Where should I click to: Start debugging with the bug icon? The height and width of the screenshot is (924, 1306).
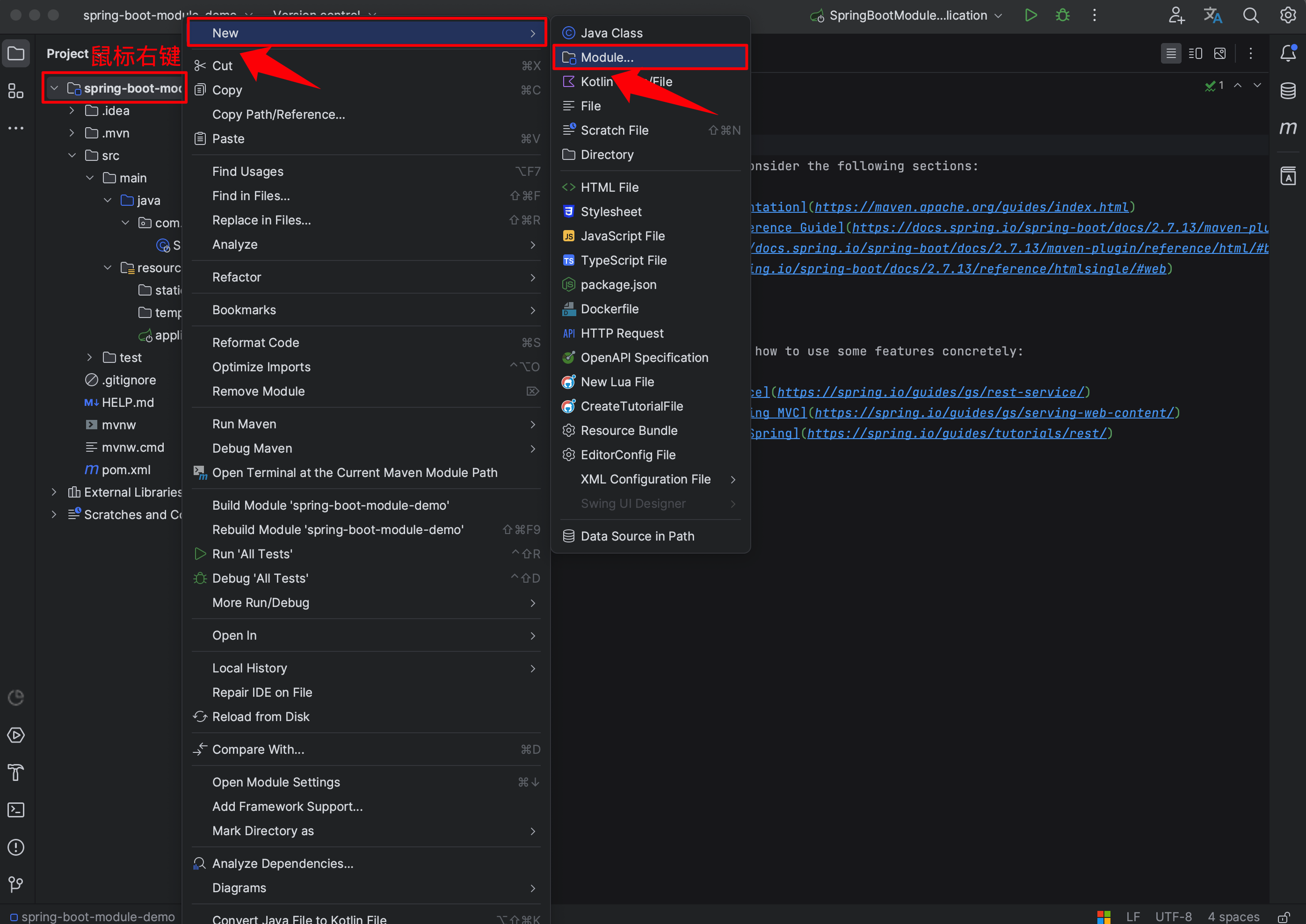[1062, 15]
